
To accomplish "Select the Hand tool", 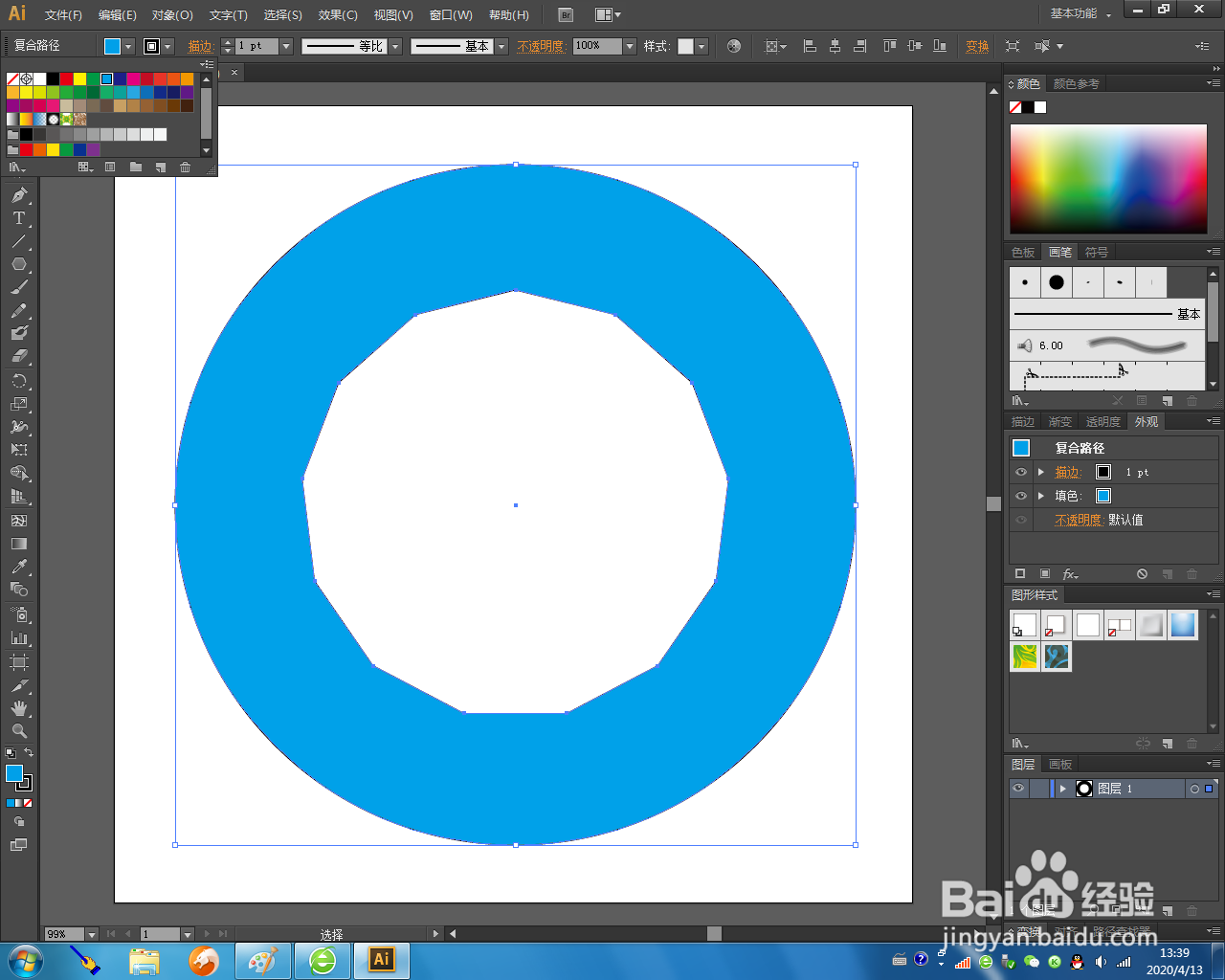I will pyautogui.click(x=19, y=708).
